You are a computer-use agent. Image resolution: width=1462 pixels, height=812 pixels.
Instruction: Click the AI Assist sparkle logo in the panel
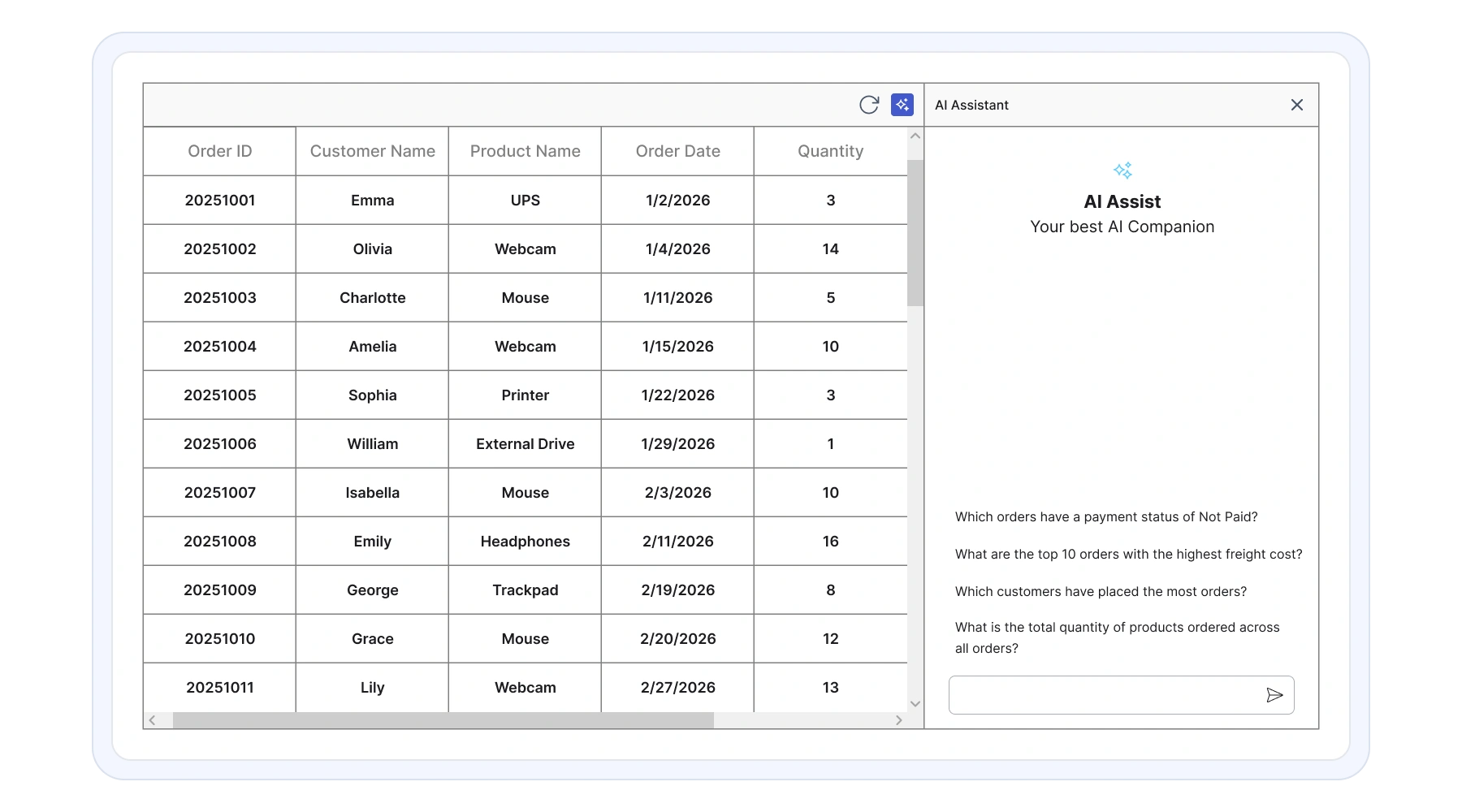1122,170
